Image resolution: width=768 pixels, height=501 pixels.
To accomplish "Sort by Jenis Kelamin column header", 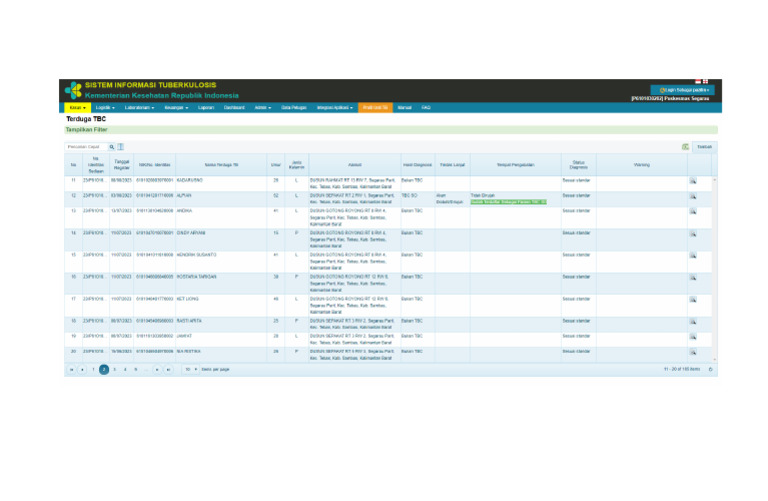I will tap(297, 165).
